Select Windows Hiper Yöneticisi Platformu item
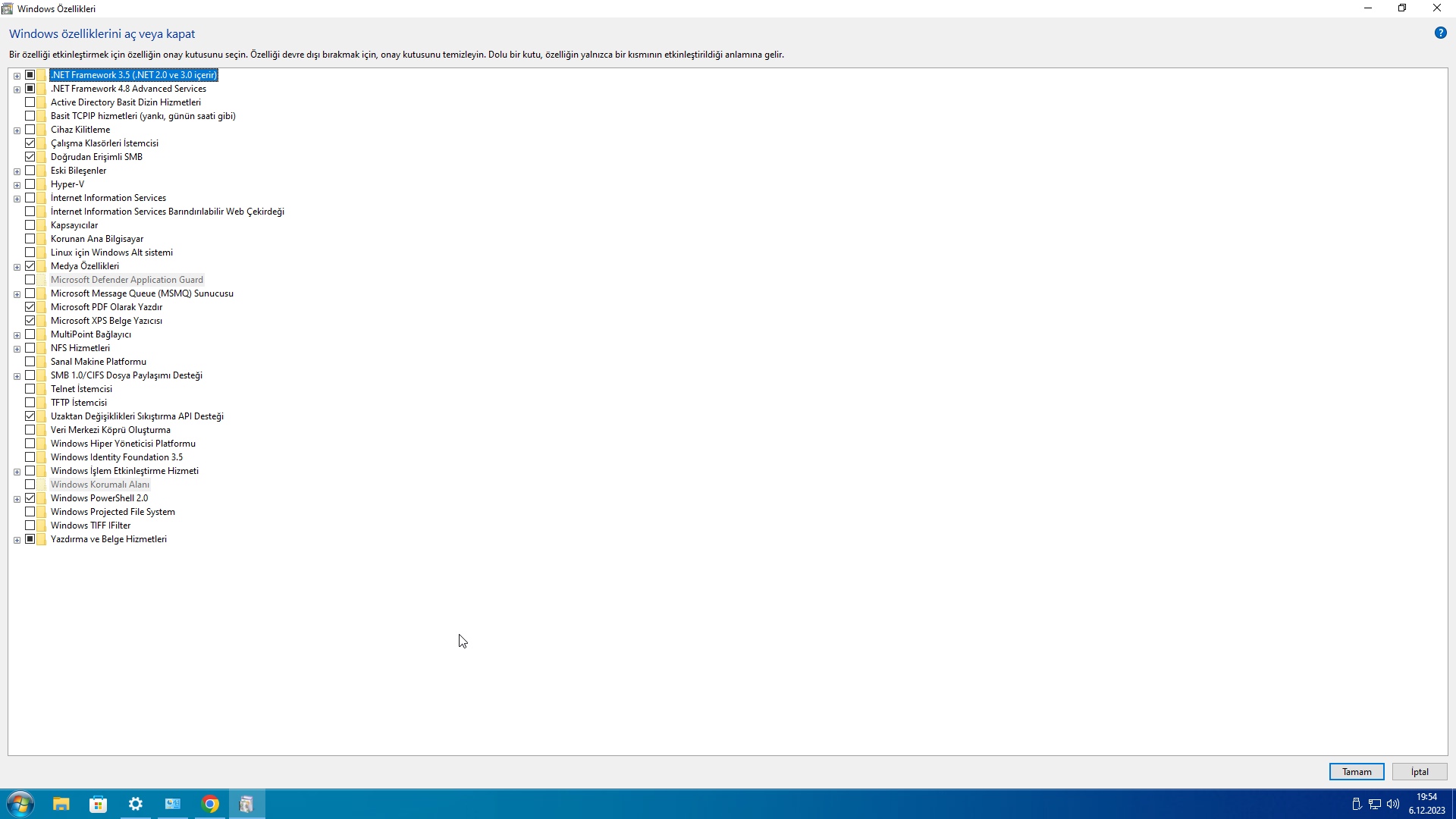Screen dimensions: 1456x819 [123, 444]
